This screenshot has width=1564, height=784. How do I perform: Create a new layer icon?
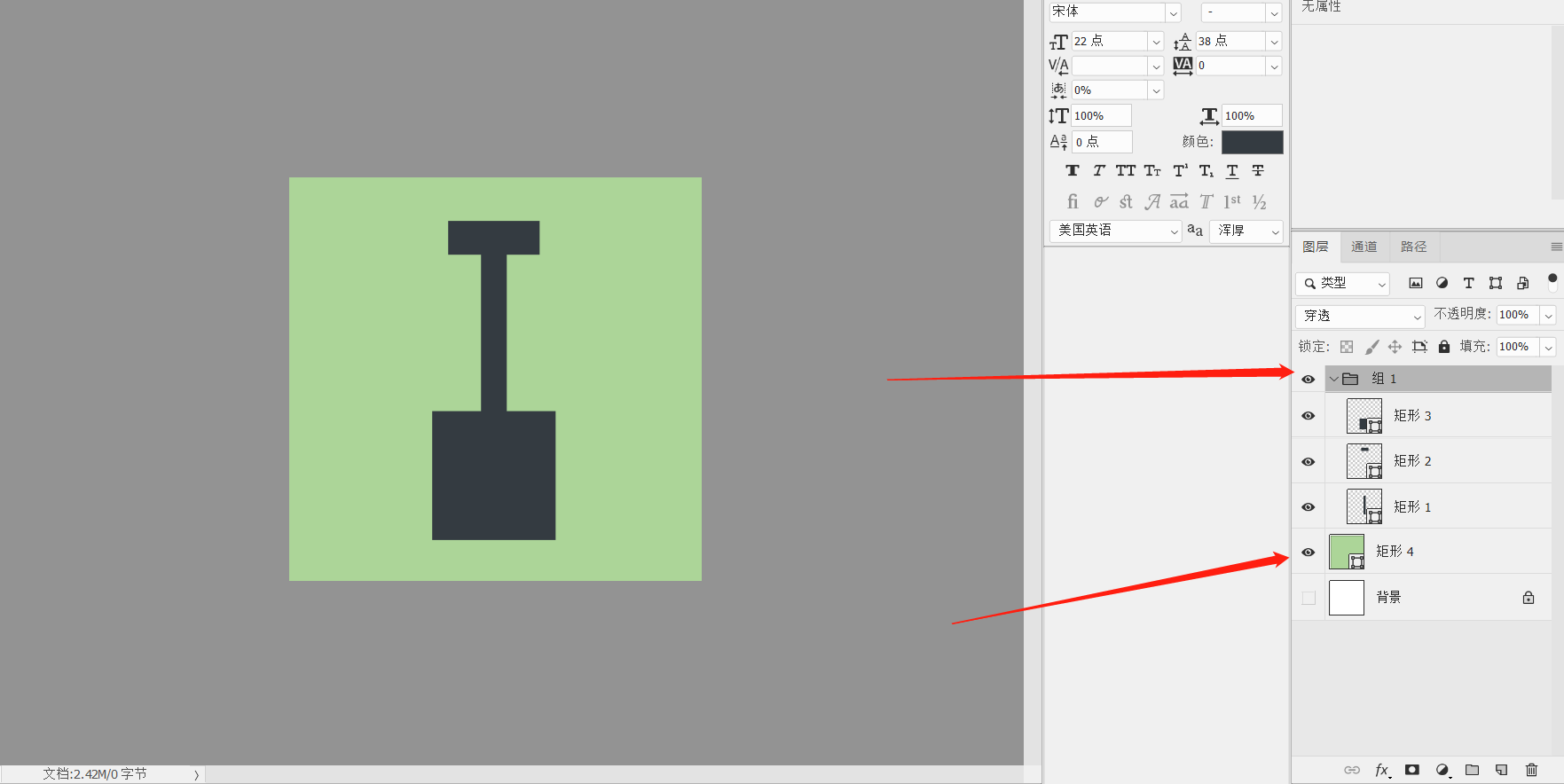pyautogui.click(x=1501, y=770)
